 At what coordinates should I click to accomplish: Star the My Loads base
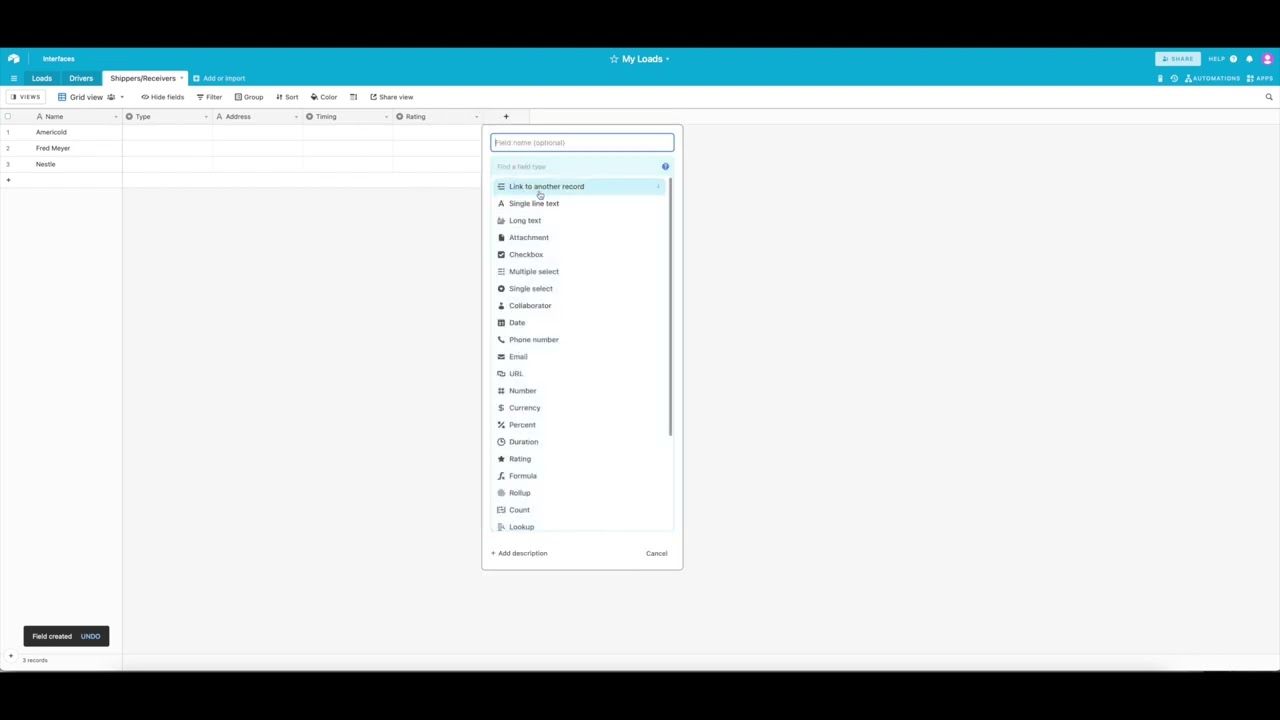click(614, 59)
